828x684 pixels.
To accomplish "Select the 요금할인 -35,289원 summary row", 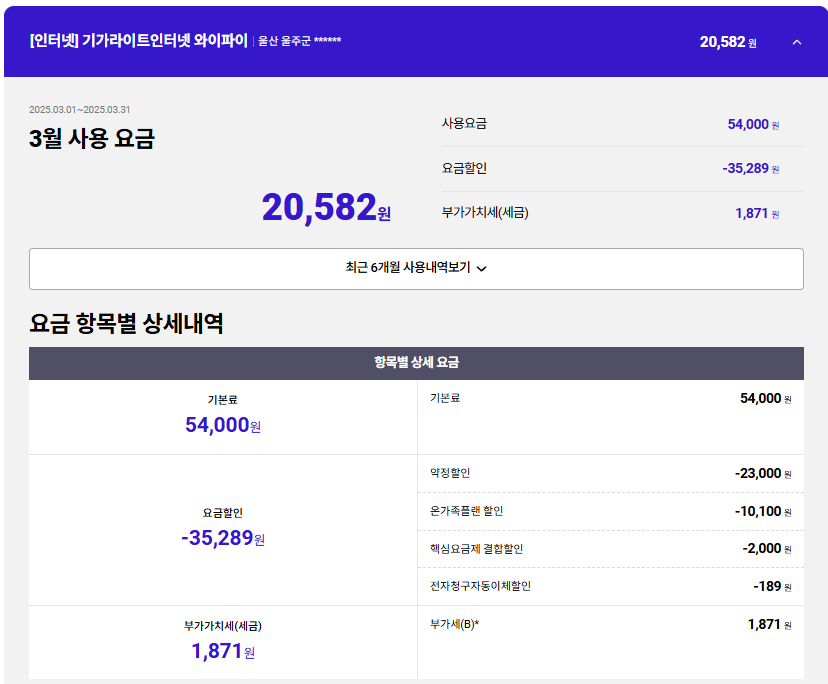I will click(x=610, y=168).
